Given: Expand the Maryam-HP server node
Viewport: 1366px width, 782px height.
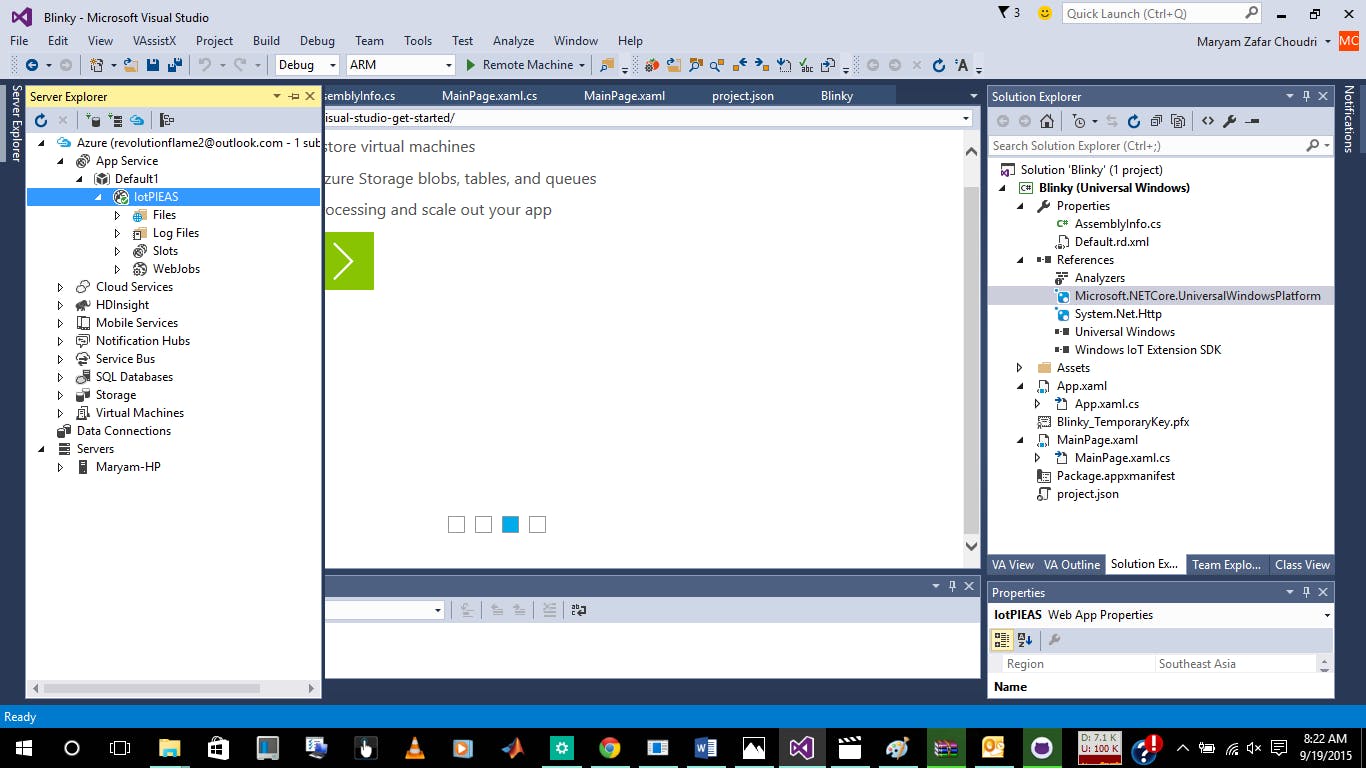Looking at the screenshot, I should point(60,467).
